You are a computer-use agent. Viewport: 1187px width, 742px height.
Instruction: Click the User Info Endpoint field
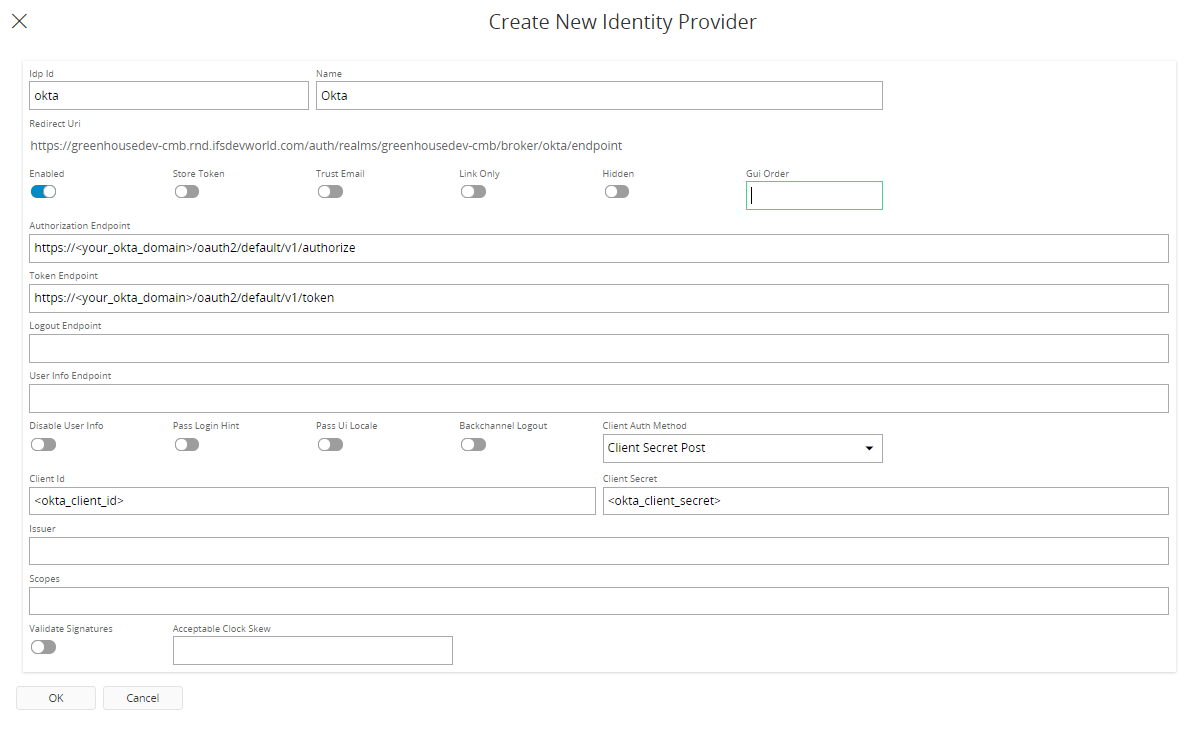(x=599, y=398)
